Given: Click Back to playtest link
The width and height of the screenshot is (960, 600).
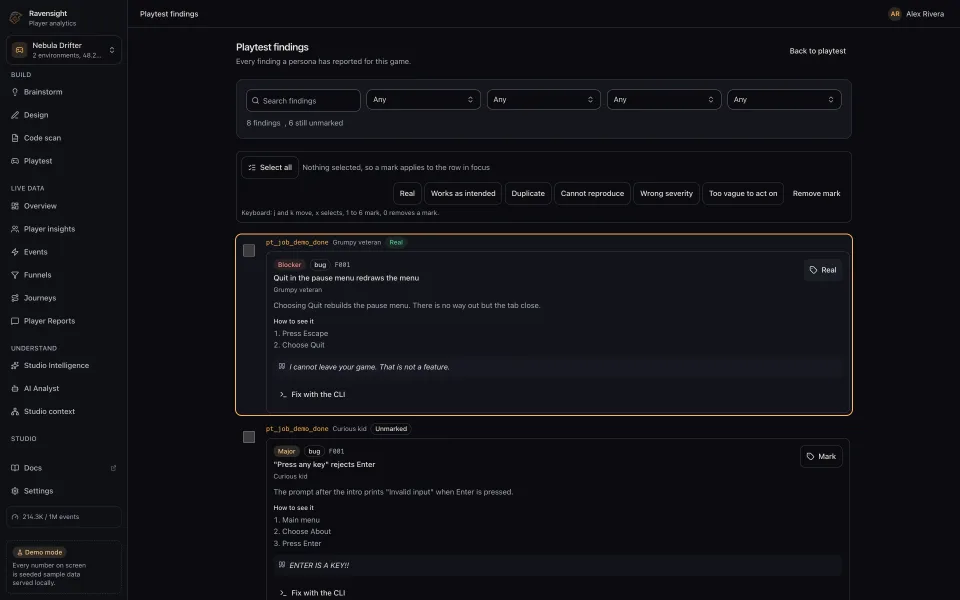Looking at the screenshot, I should tap(817, 51).
